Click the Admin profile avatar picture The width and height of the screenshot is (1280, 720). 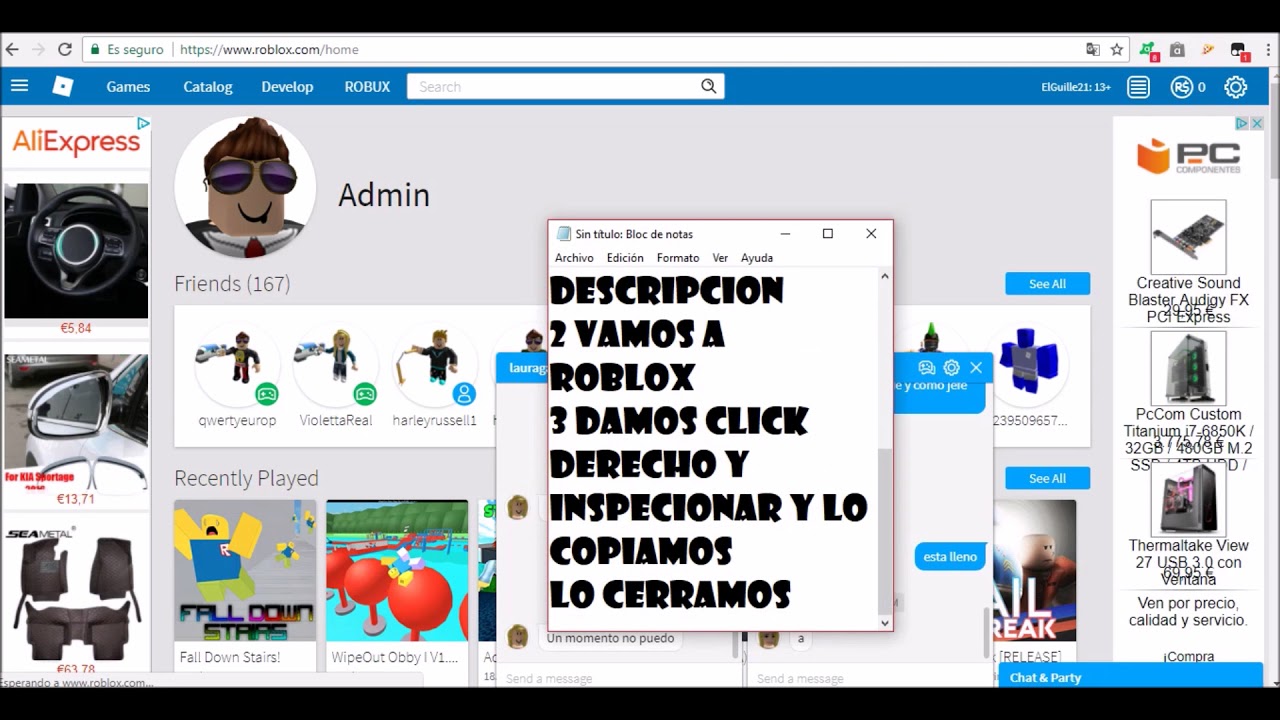pyautogui.click(x=245, y=188)
